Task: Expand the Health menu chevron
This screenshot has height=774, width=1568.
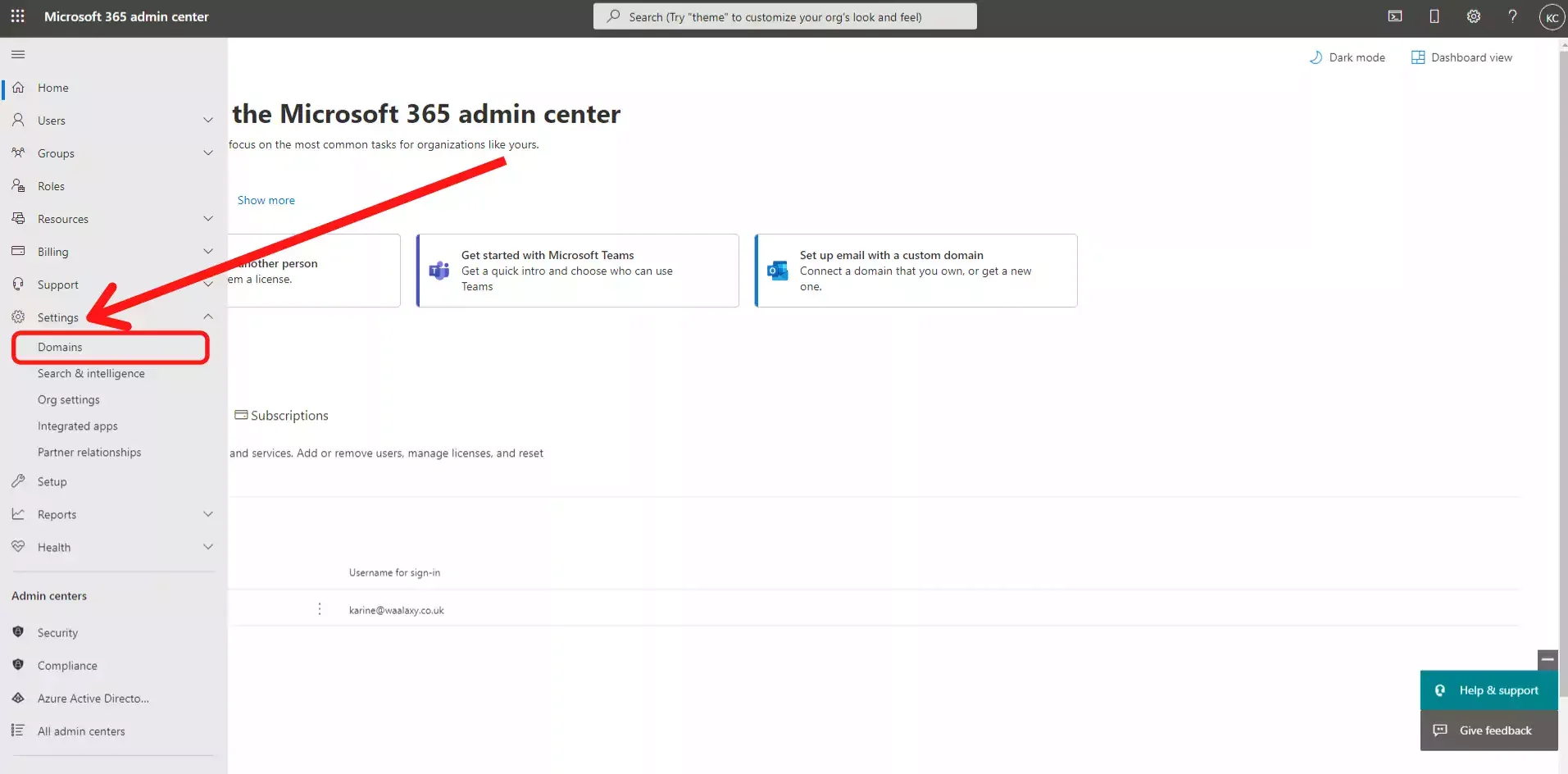Action: point(208,547)
